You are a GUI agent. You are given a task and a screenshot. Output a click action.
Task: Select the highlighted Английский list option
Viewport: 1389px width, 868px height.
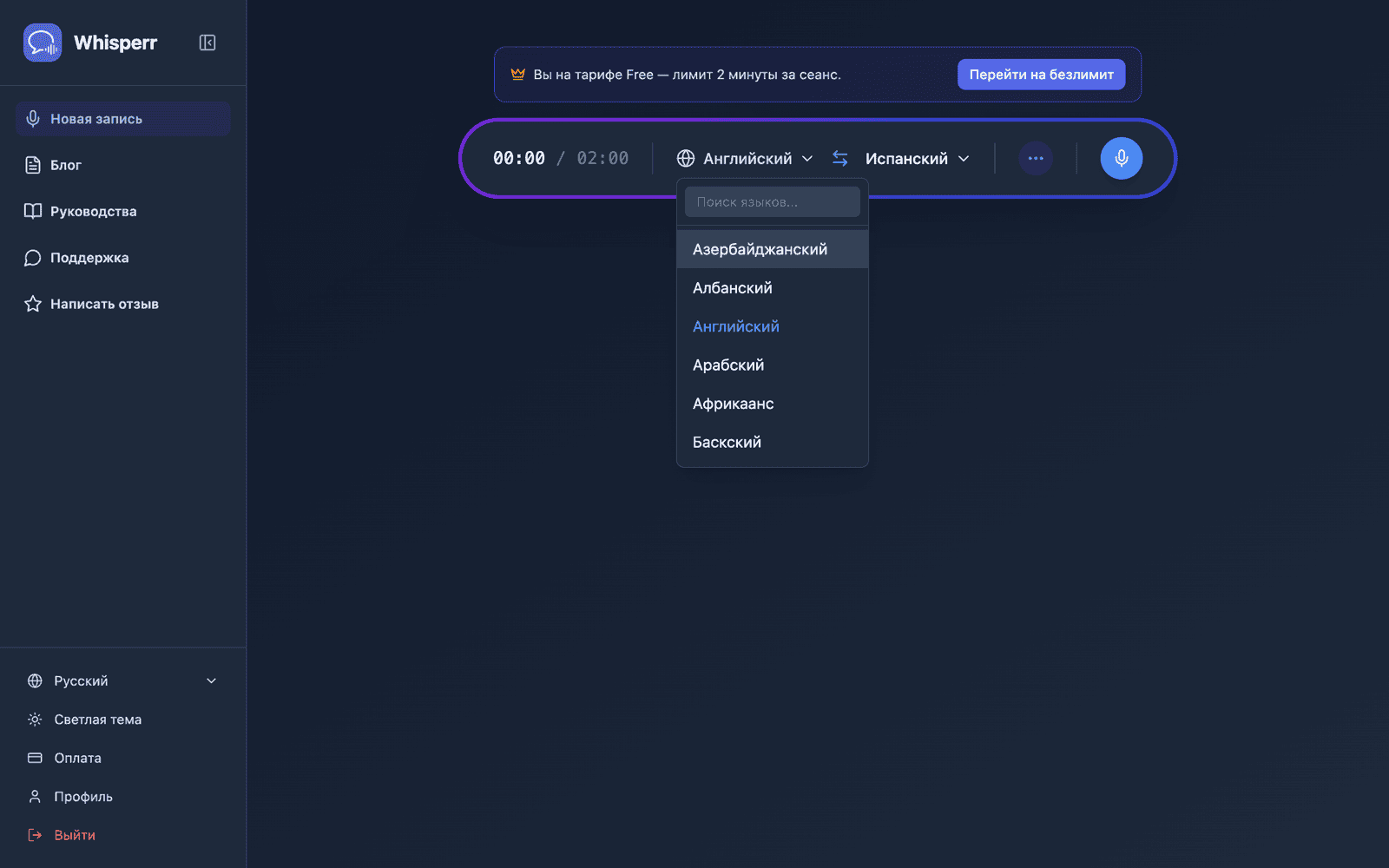[x=773, y=326]
